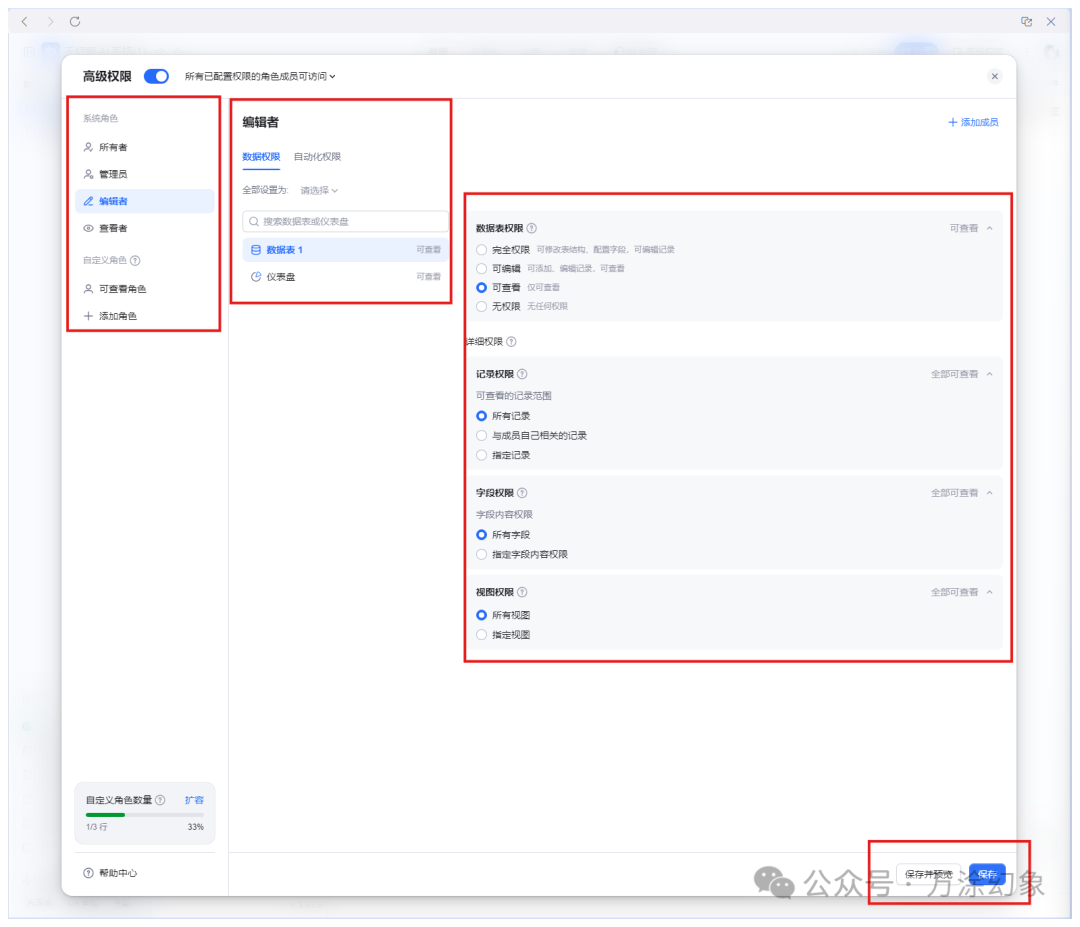Click the 查看者 eye icon

(88, 228)
